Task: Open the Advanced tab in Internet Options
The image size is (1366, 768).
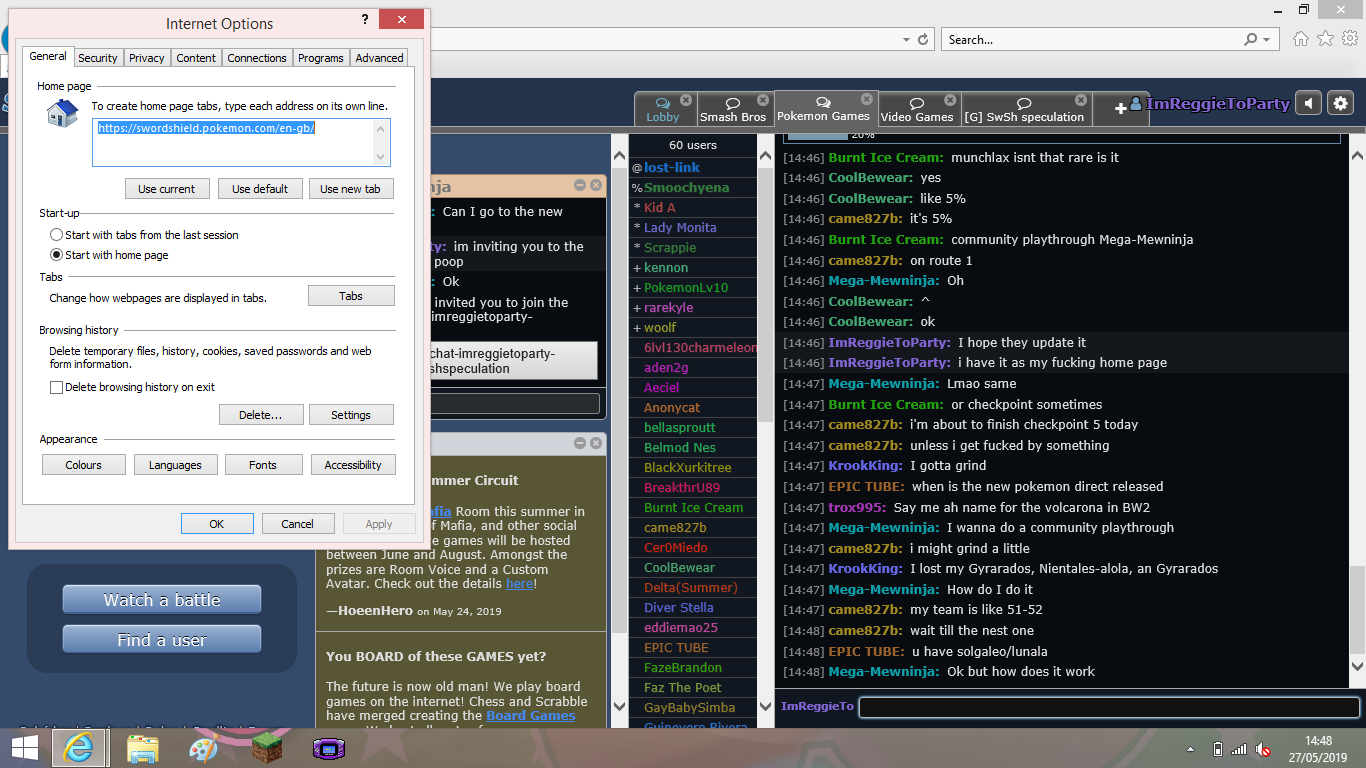Action: 380,58
